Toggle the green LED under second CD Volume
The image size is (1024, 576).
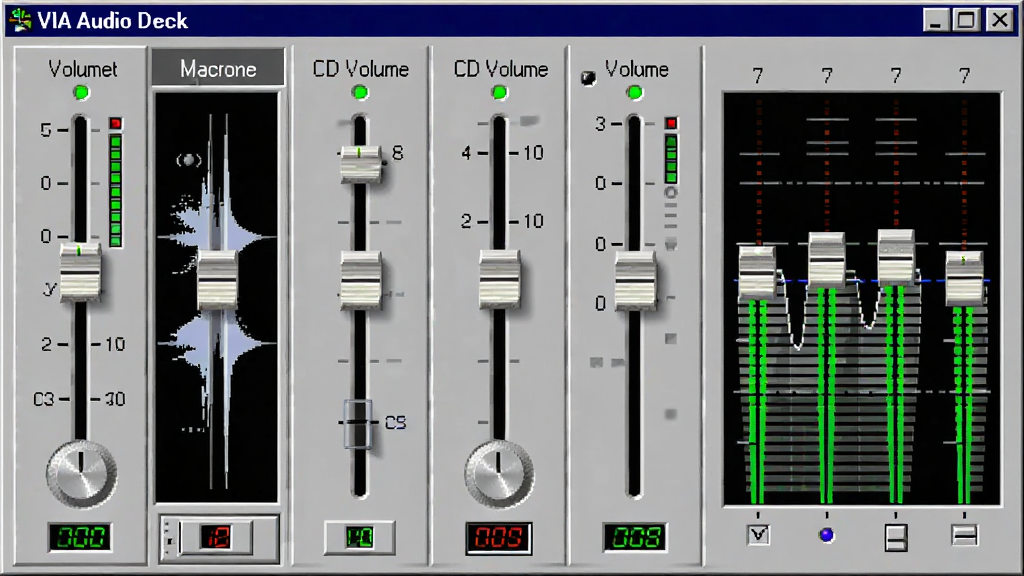point(500,93)
